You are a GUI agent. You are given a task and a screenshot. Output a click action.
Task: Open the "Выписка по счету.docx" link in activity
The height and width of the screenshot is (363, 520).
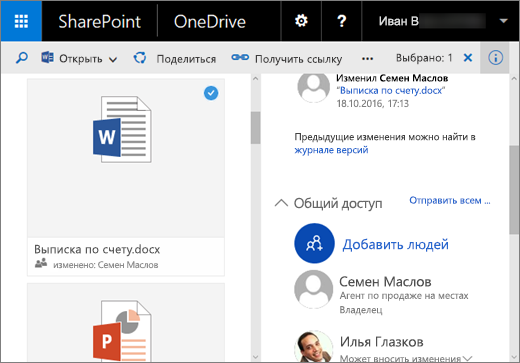point(391,90)
